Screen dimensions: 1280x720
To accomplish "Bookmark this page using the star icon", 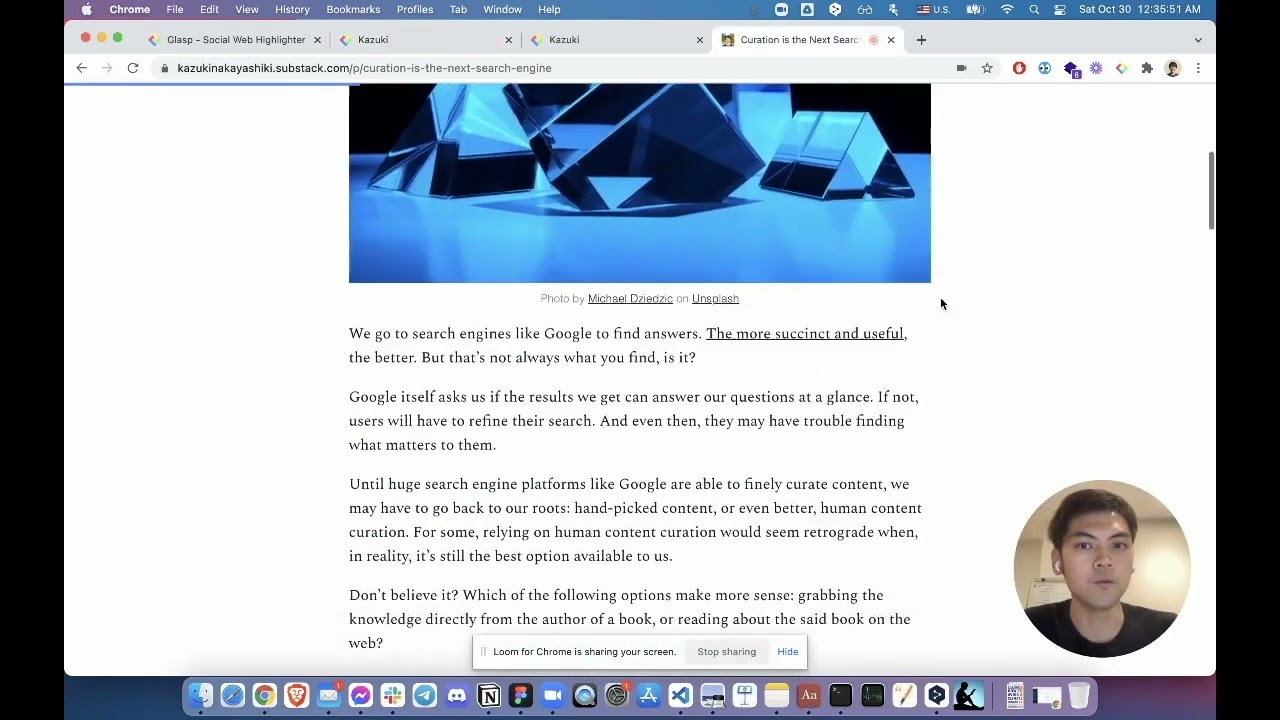I will (x=987, y=68).
